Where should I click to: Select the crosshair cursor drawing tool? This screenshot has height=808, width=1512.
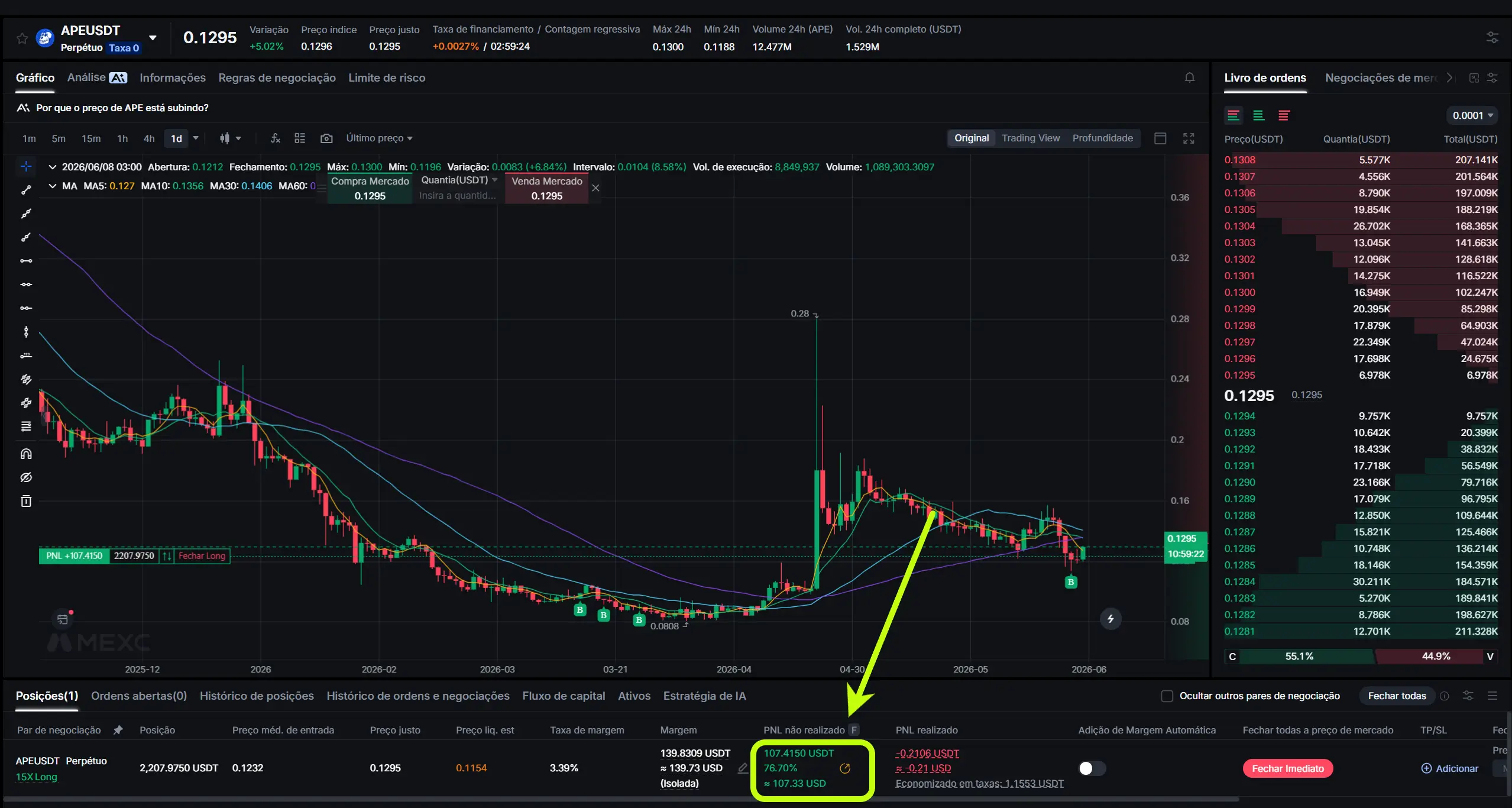pyautogui.click(x=26, y=166)
